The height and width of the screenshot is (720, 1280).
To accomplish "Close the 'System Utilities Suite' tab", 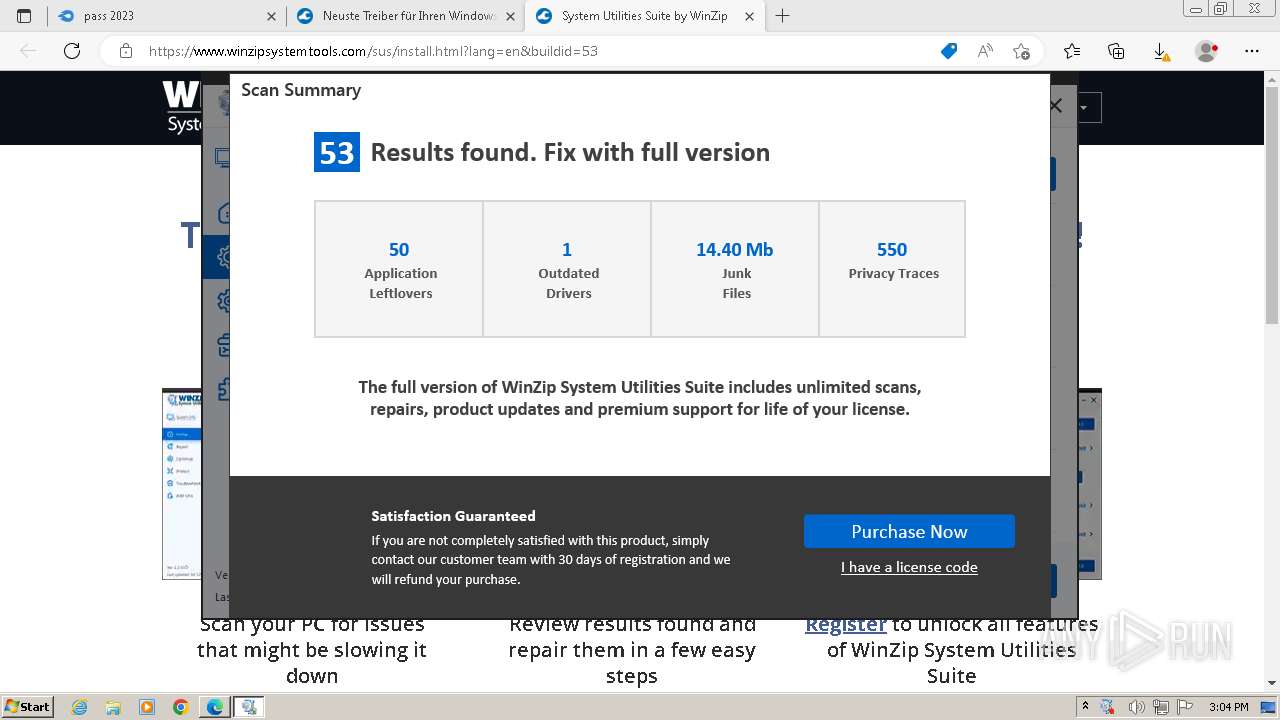I will coord(748,16).
